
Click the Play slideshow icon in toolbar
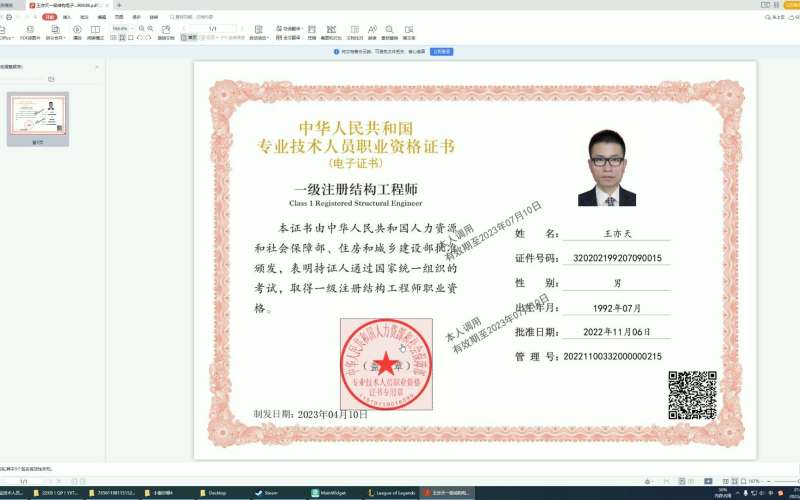pos(78,32)
